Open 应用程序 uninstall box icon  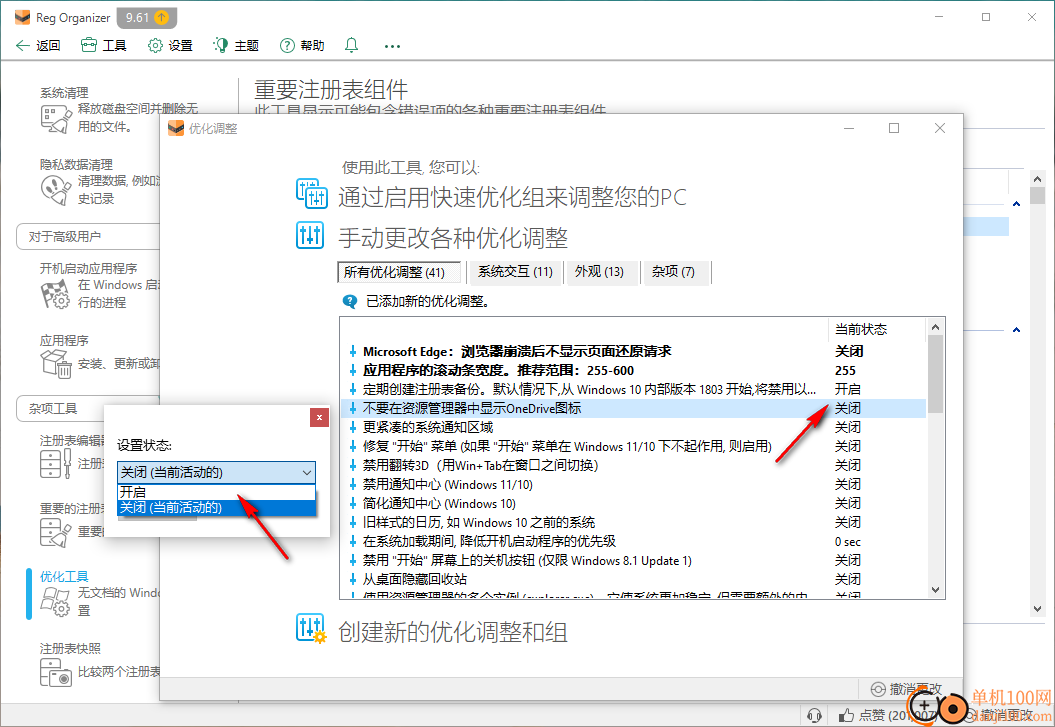click(x=56, y=364)
